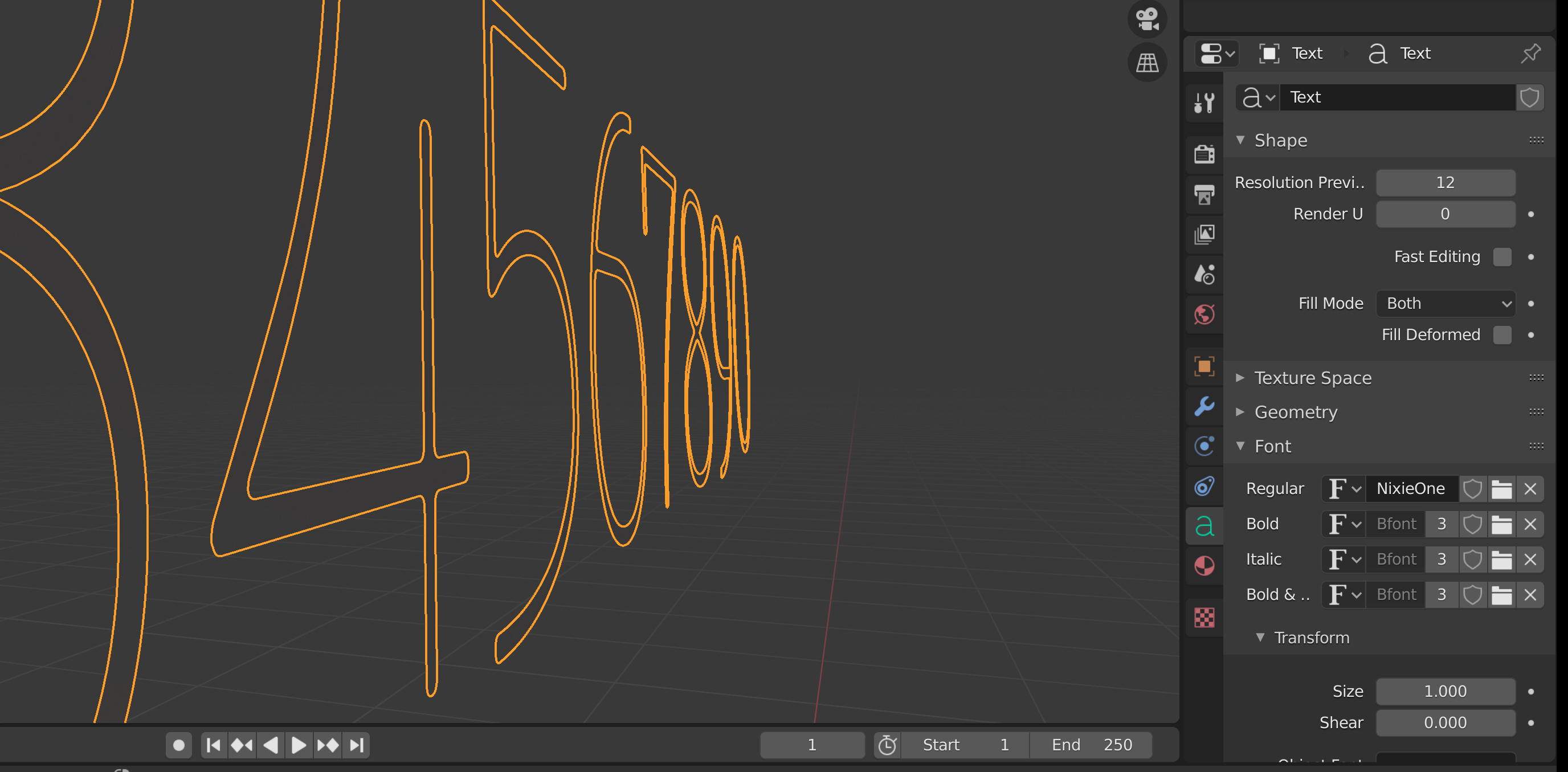Click the NixieOne font name field

[1411, 489]
